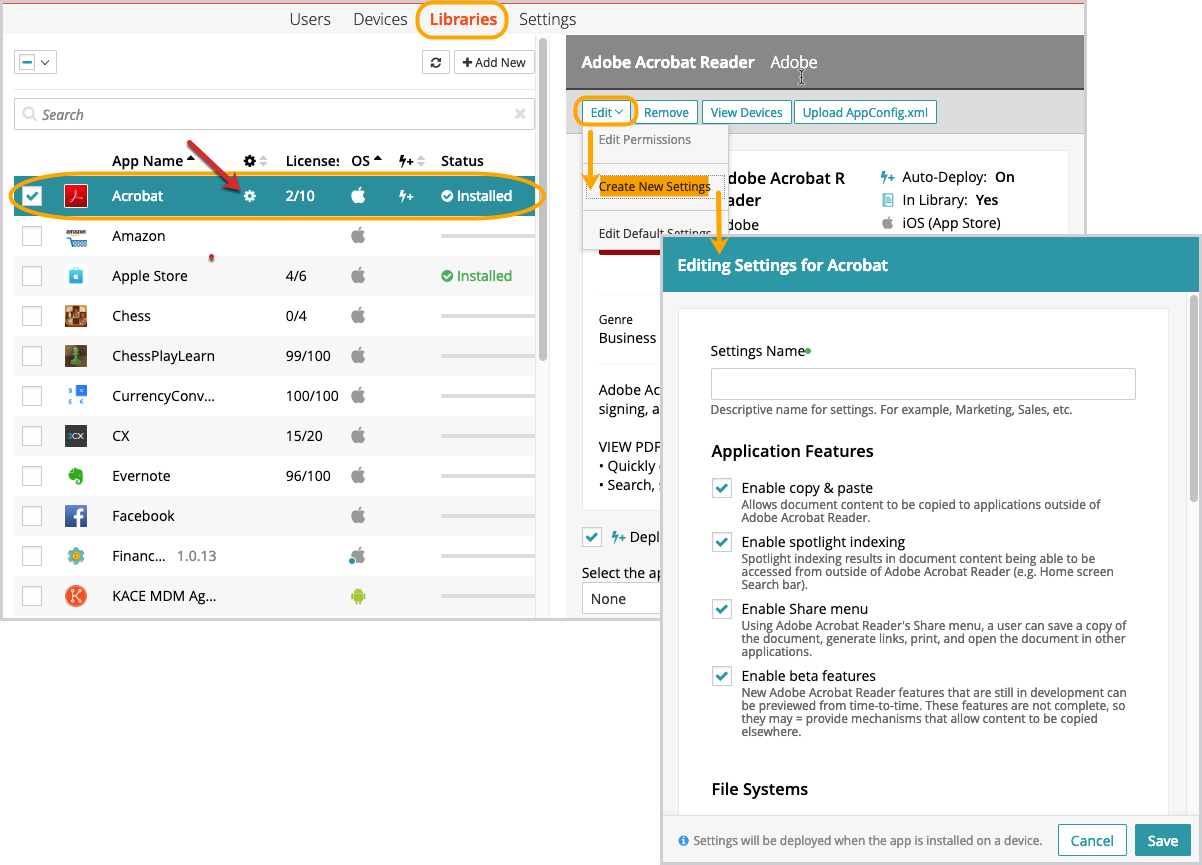Open the Edit dropdown button
Viewport: 1202px width, 865px height.
[606, 112]
